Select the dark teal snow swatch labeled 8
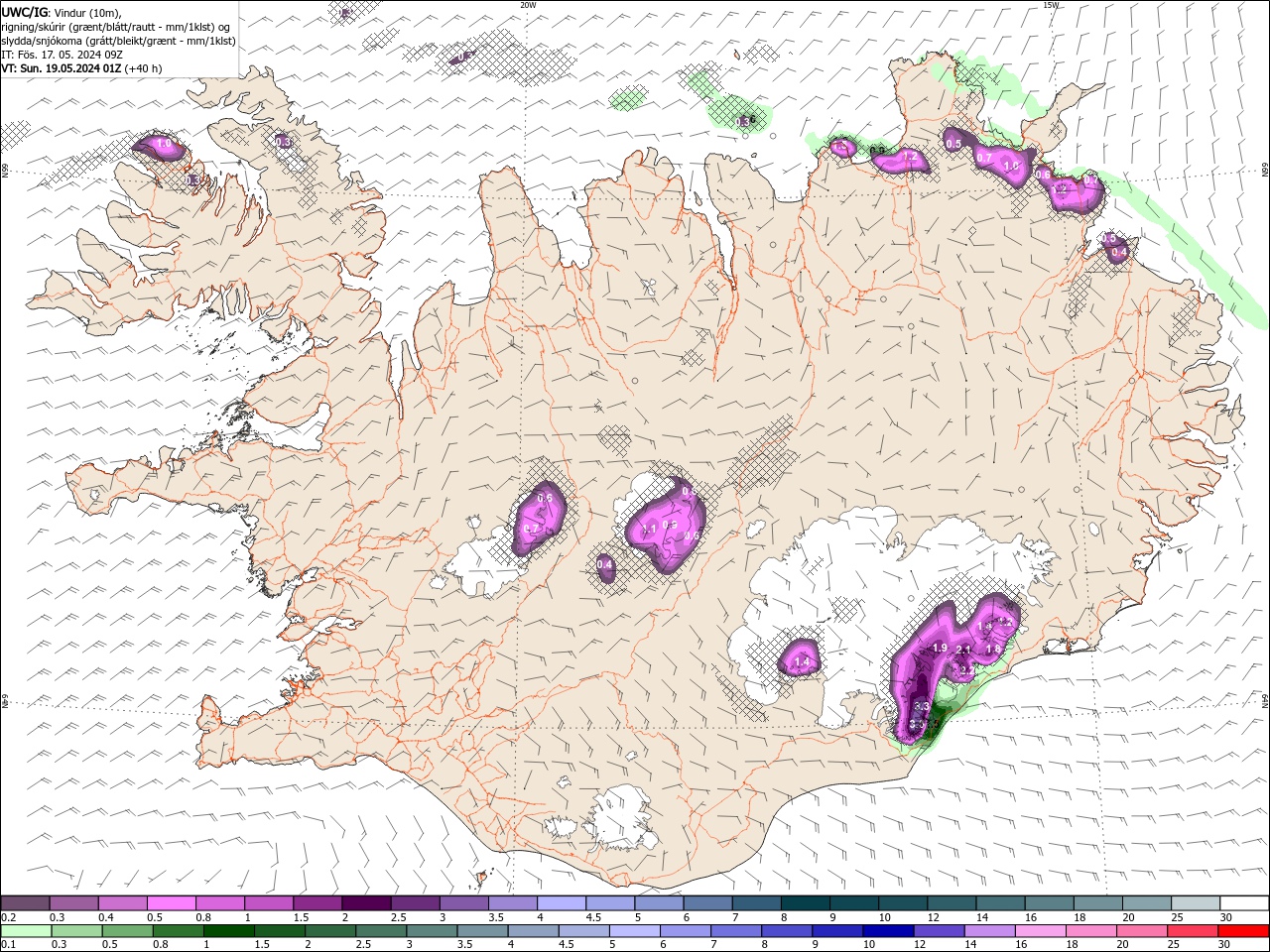The image size is (1270, 952). point(805,903)
